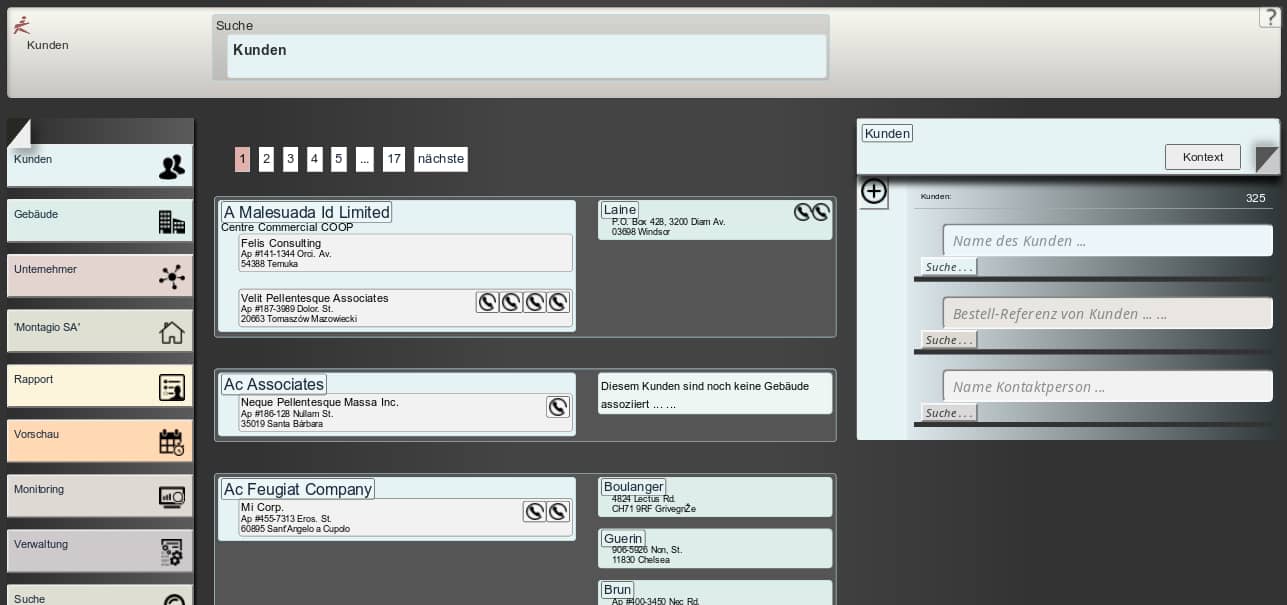Open the help question mark icon

[1270, 18]
